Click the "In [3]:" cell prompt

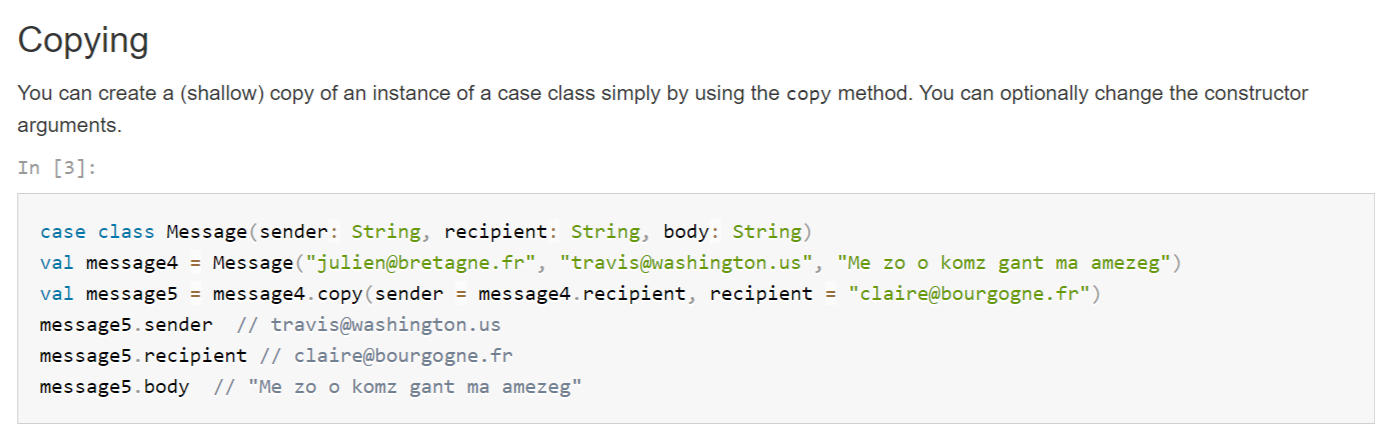point(57,167)
